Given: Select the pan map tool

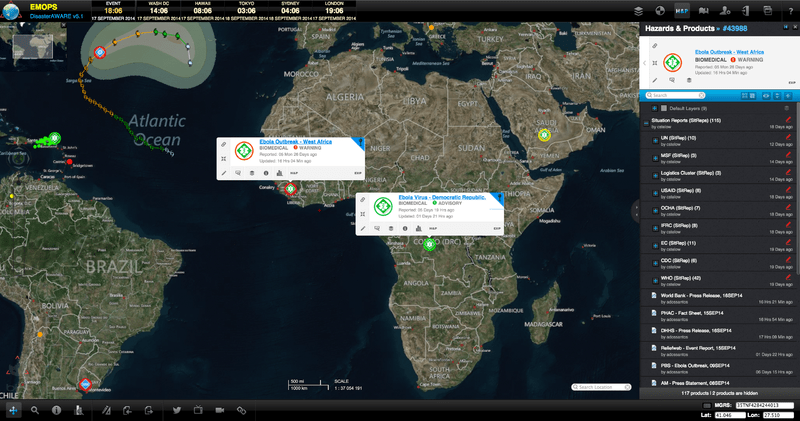Looking at the screenshot, I should [x=12, y=410].
